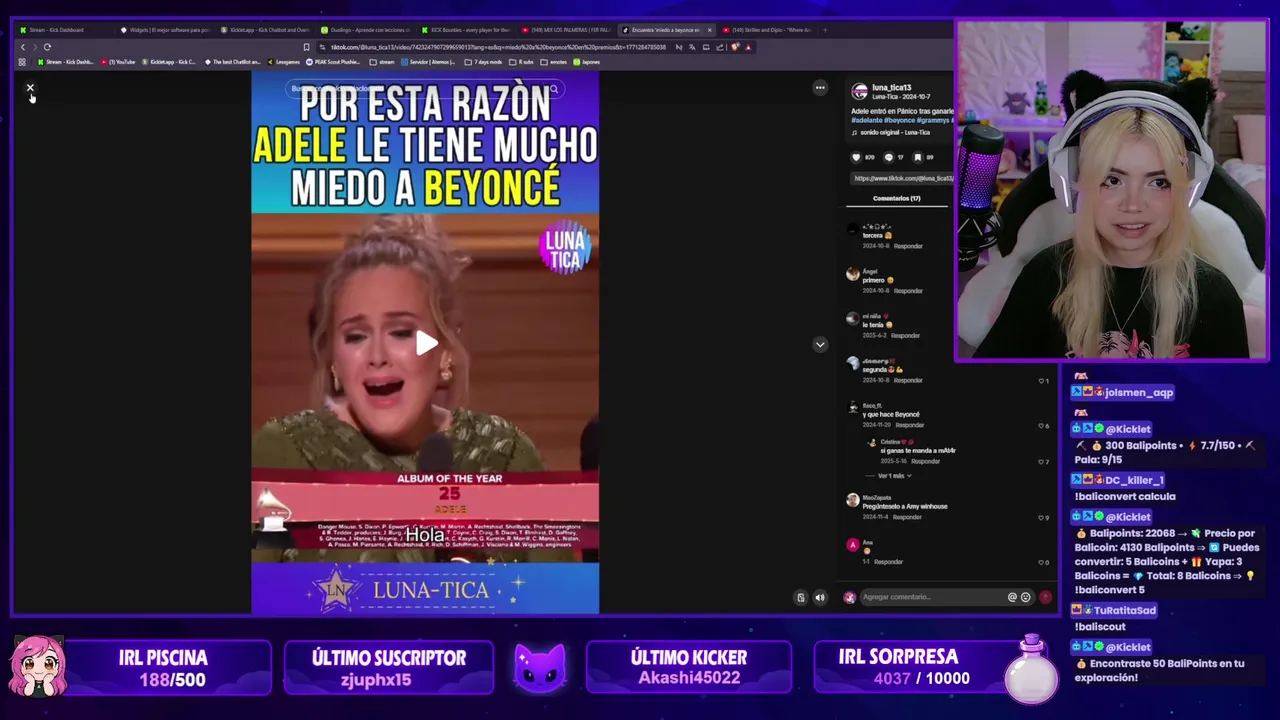Close the TikTok video viewer with X
This screenshot has height=720, width=1280.
click(x=30, y=88)
